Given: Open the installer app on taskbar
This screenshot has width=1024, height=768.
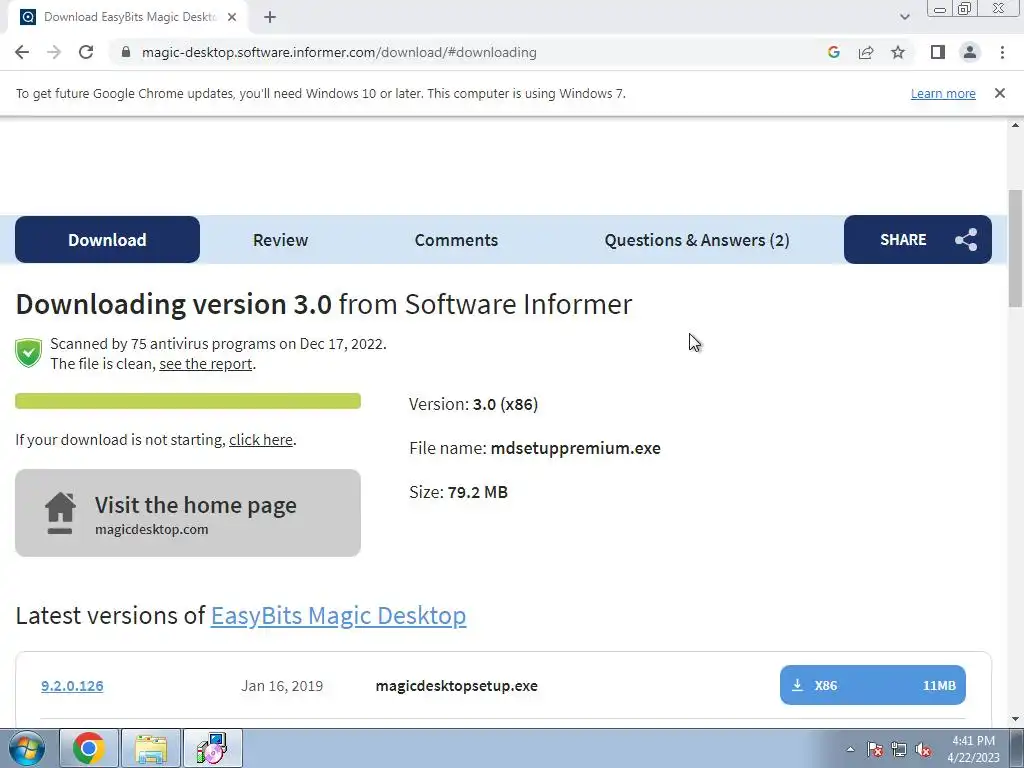Looking at the screenshot, I should pyautogui.click(x=213, y=748).
